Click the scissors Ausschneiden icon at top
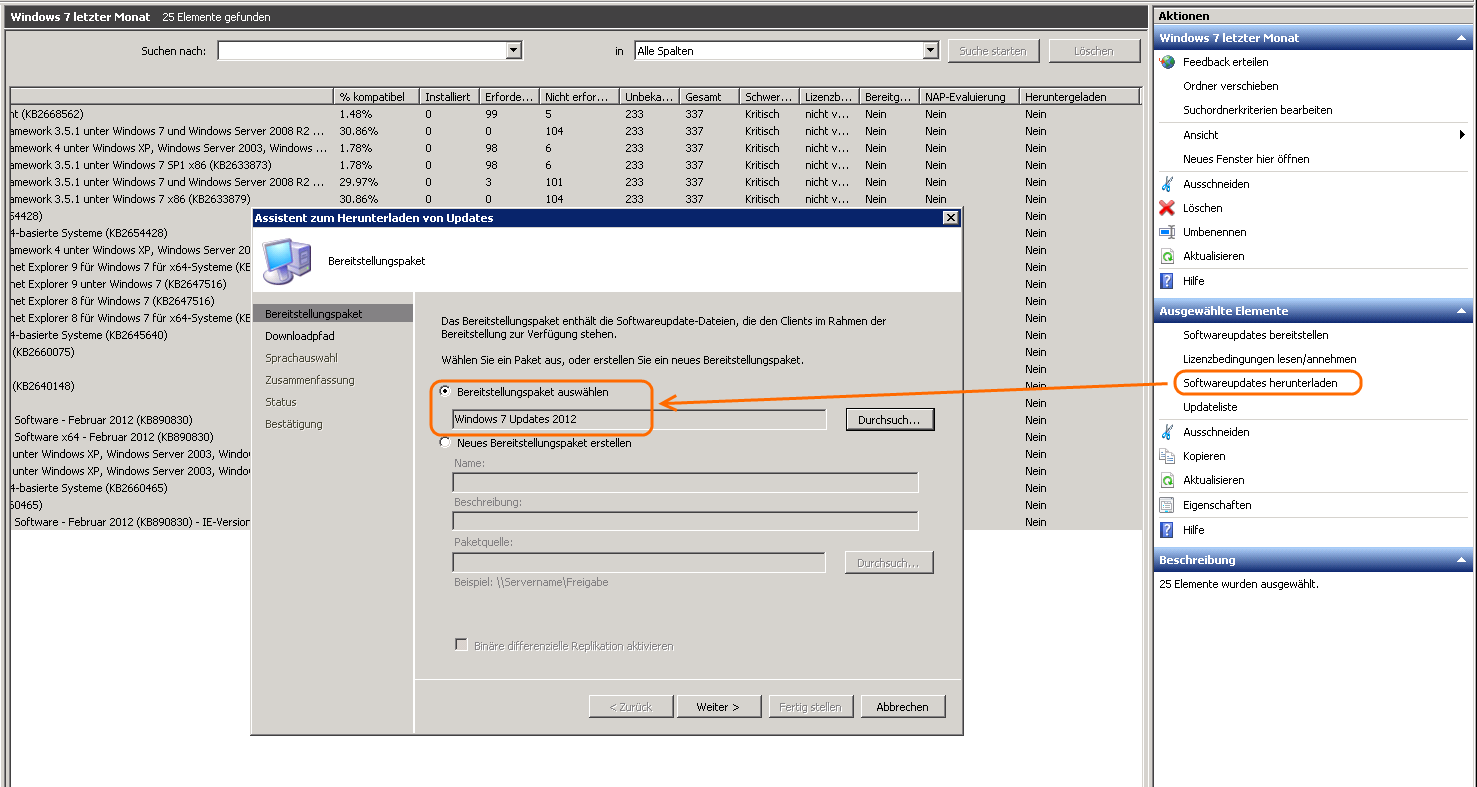Image resolution: width=1477 pixels, height=787 pixels. tap(1167, 184)
